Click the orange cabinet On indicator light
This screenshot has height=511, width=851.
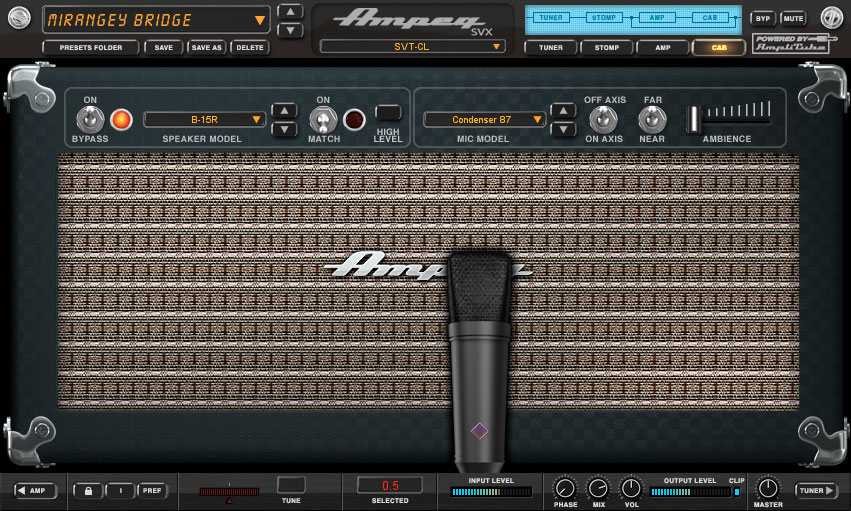[121, 119]
